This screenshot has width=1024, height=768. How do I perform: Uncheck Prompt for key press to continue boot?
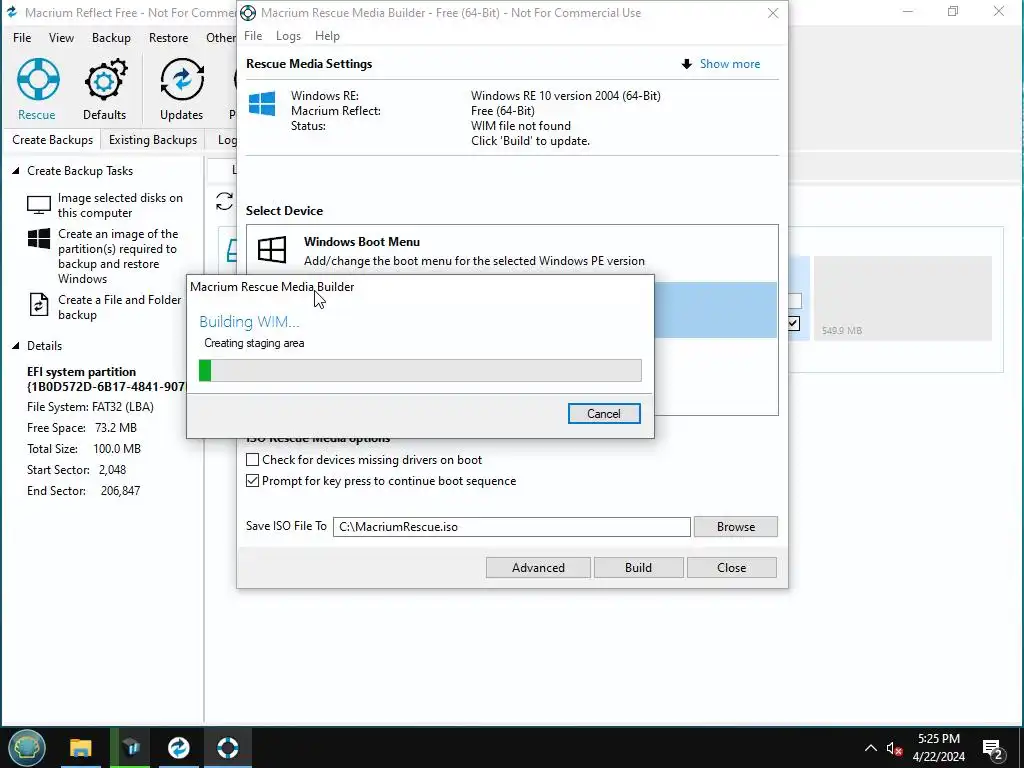pos(252,481)
